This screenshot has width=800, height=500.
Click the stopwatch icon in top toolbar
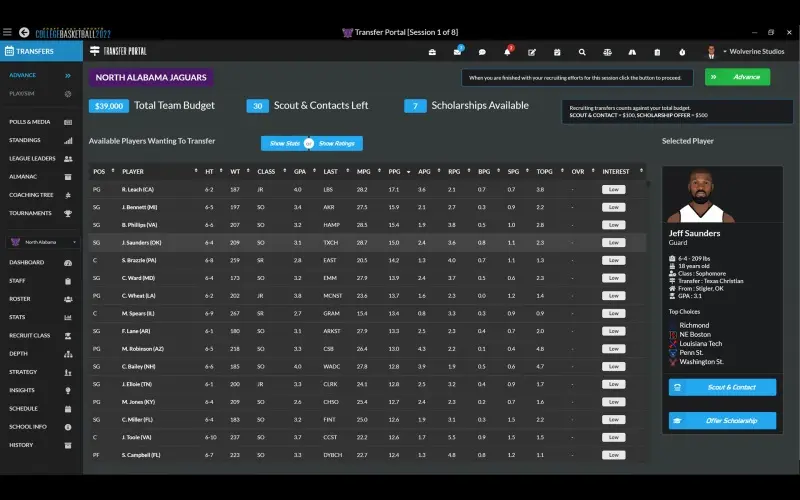pos(682,52)
